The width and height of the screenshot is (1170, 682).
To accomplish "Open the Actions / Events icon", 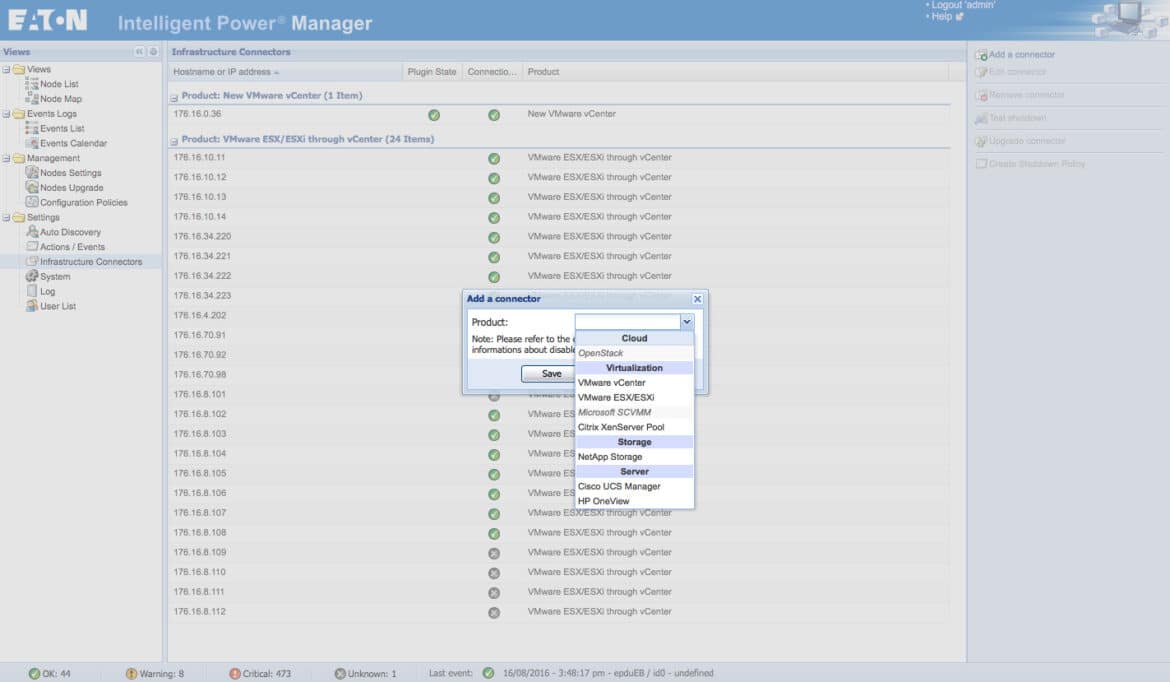I will (31, 246).
